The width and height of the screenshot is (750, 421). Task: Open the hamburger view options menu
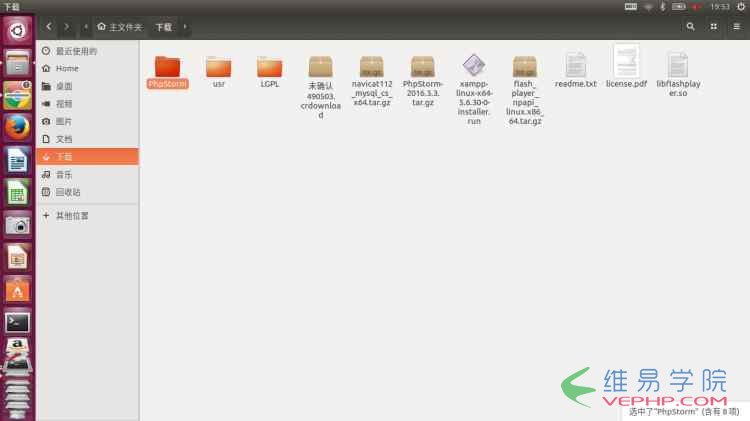click(737, 27)
